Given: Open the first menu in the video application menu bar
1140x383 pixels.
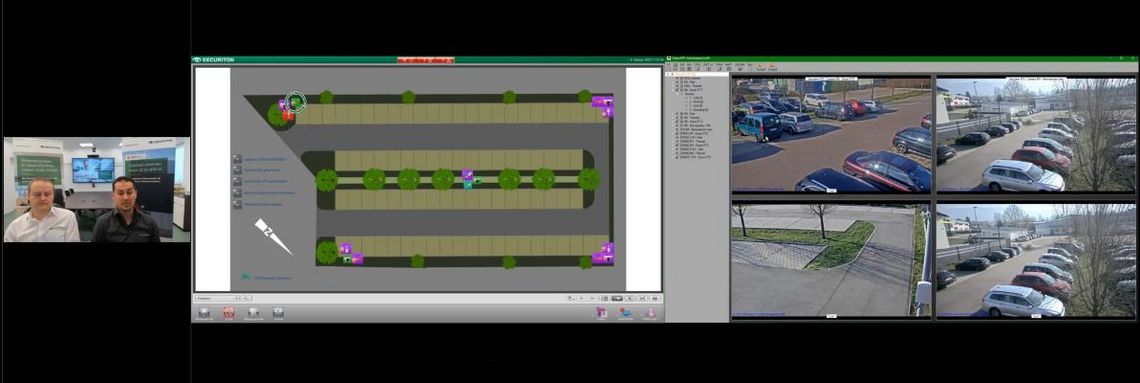Looking at the screenshot, I should pyautogui.click(x=669, y=64).
